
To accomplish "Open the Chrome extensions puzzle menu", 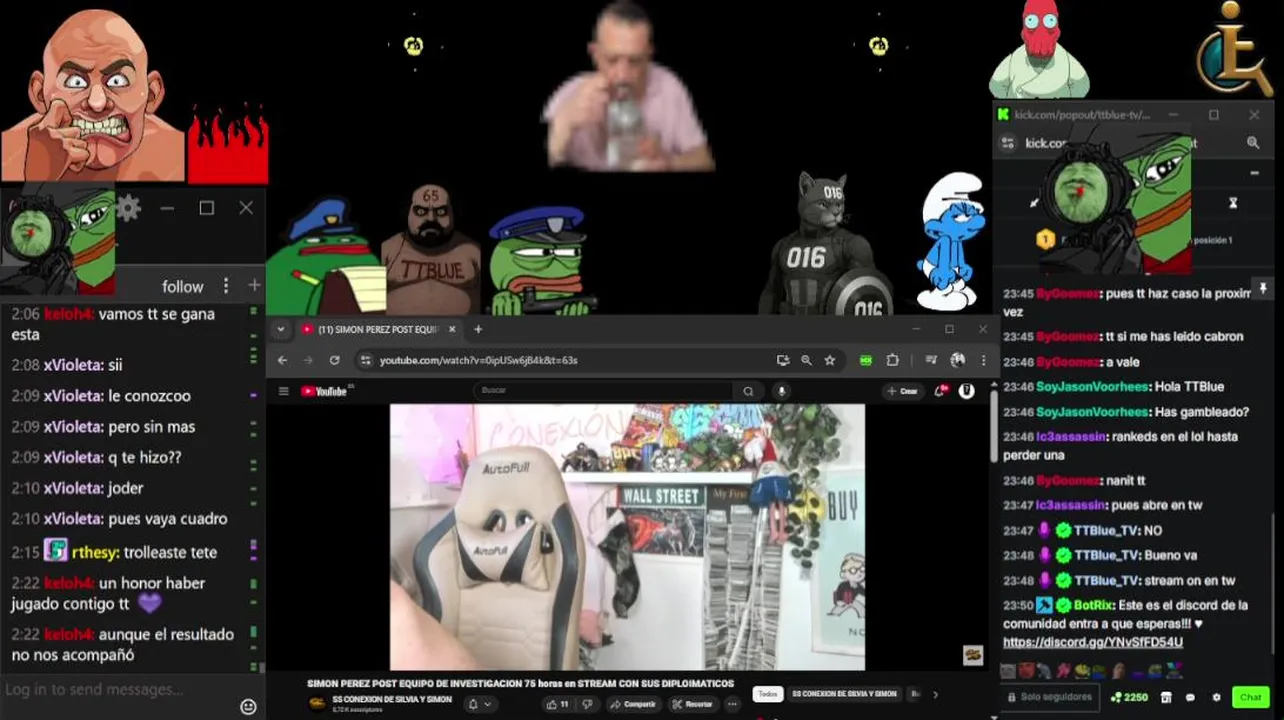I will (892, 360).
